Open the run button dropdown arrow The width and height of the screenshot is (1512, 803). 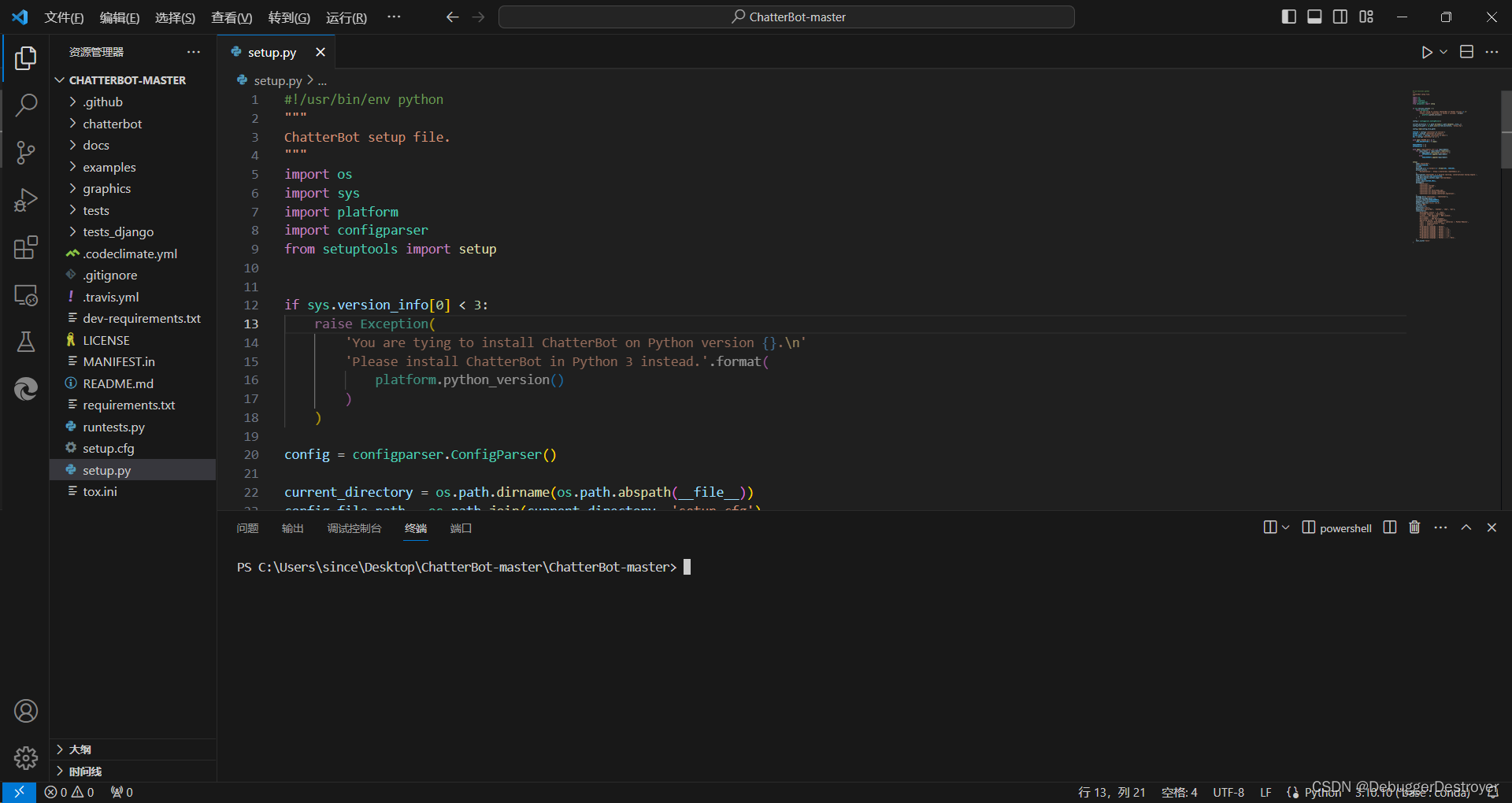pyautogui.click(x=1443, y=52)
